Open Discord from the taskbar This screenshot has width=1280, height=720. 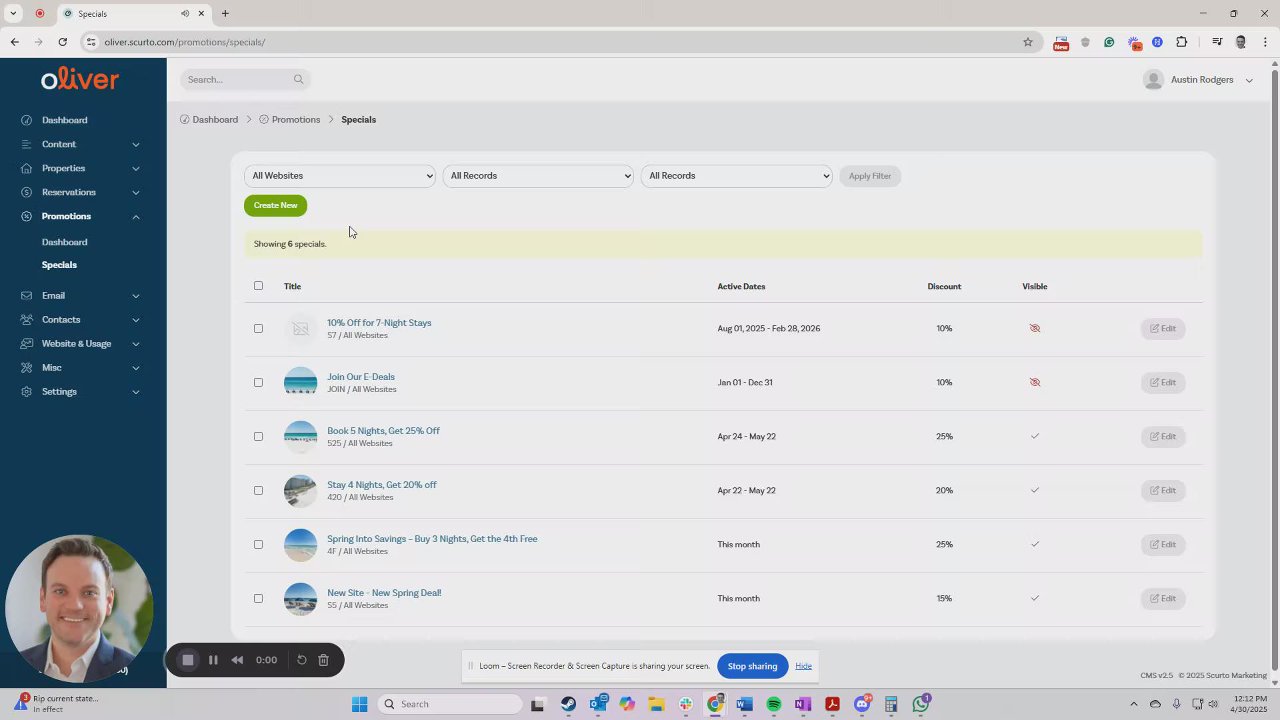tap(862, 704)
